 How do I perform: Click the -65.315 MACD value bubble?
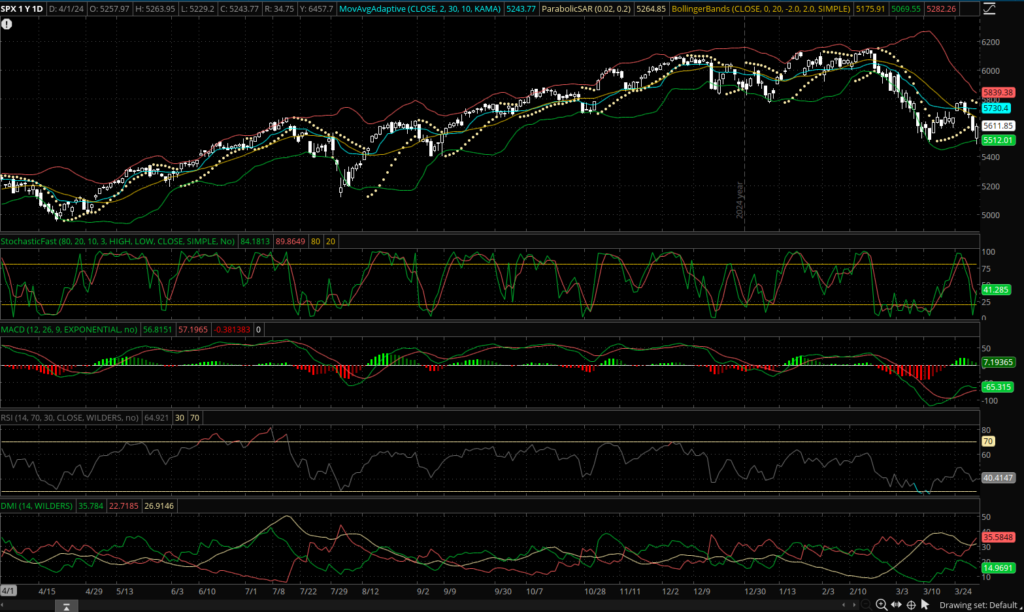(997, 387)
